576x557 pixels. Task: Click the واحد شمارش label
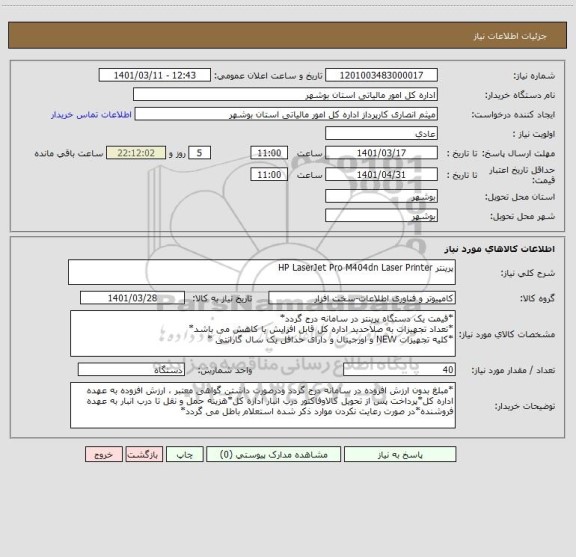[225, 370]
